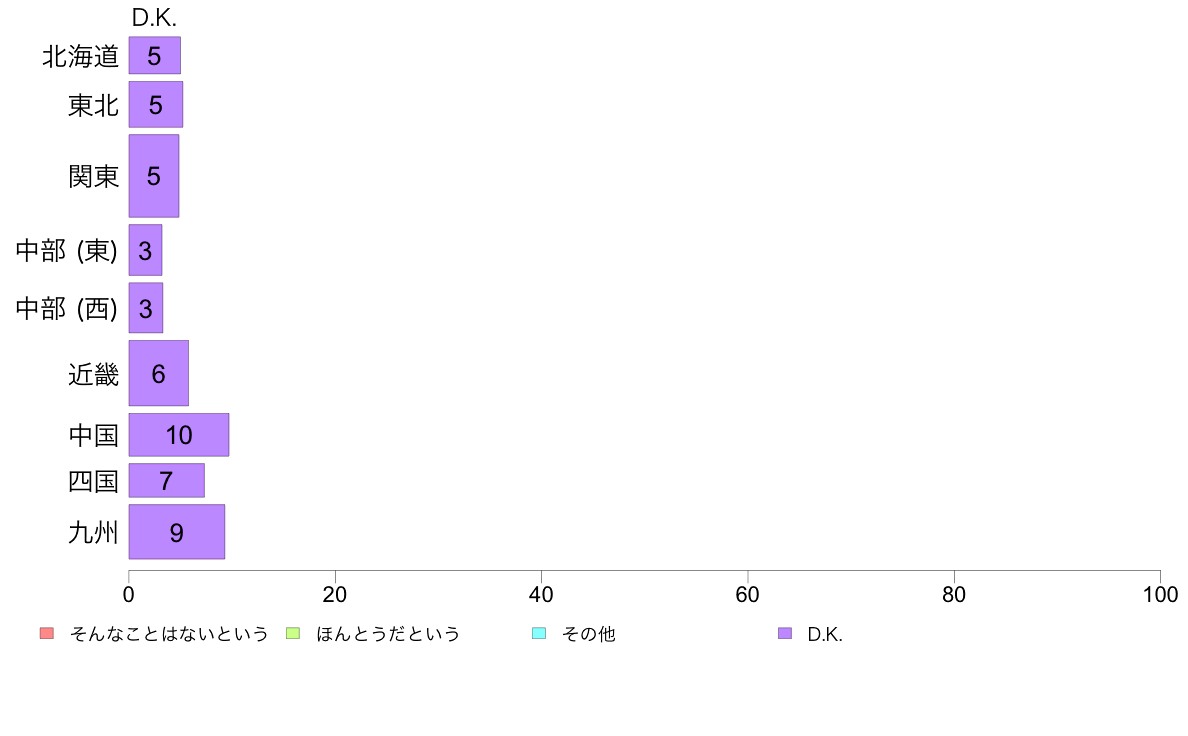Select the 東北 bar with value 5
This screenshot has width=1188, height=736.
click(x=155, y=105)
